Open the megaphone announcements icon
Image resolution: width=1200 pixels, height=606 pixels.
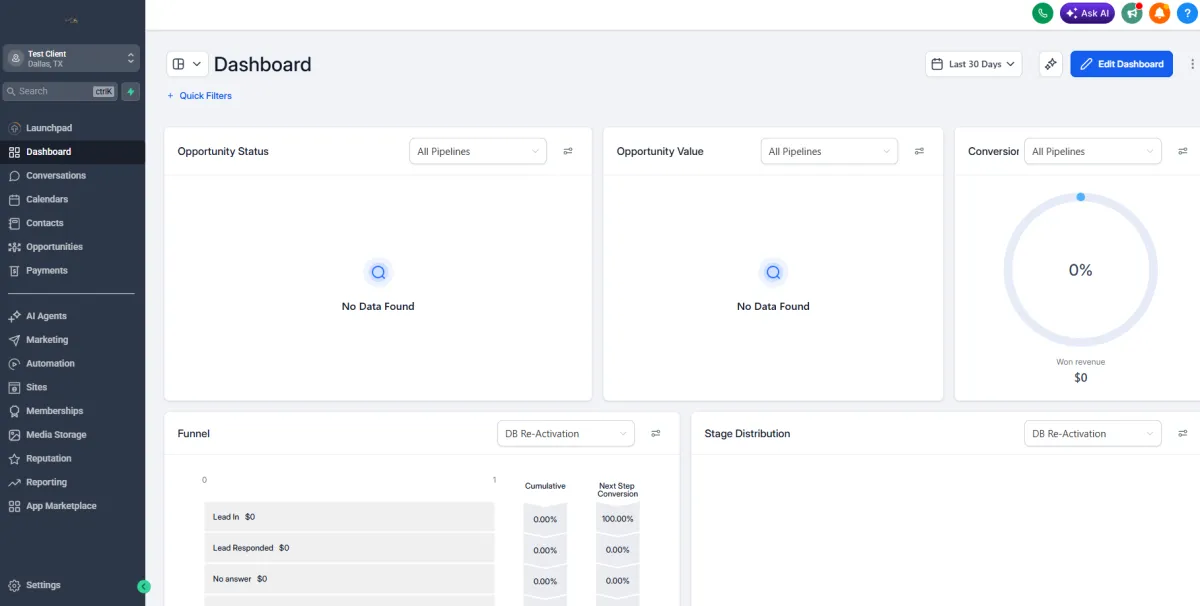point(1132,13)
